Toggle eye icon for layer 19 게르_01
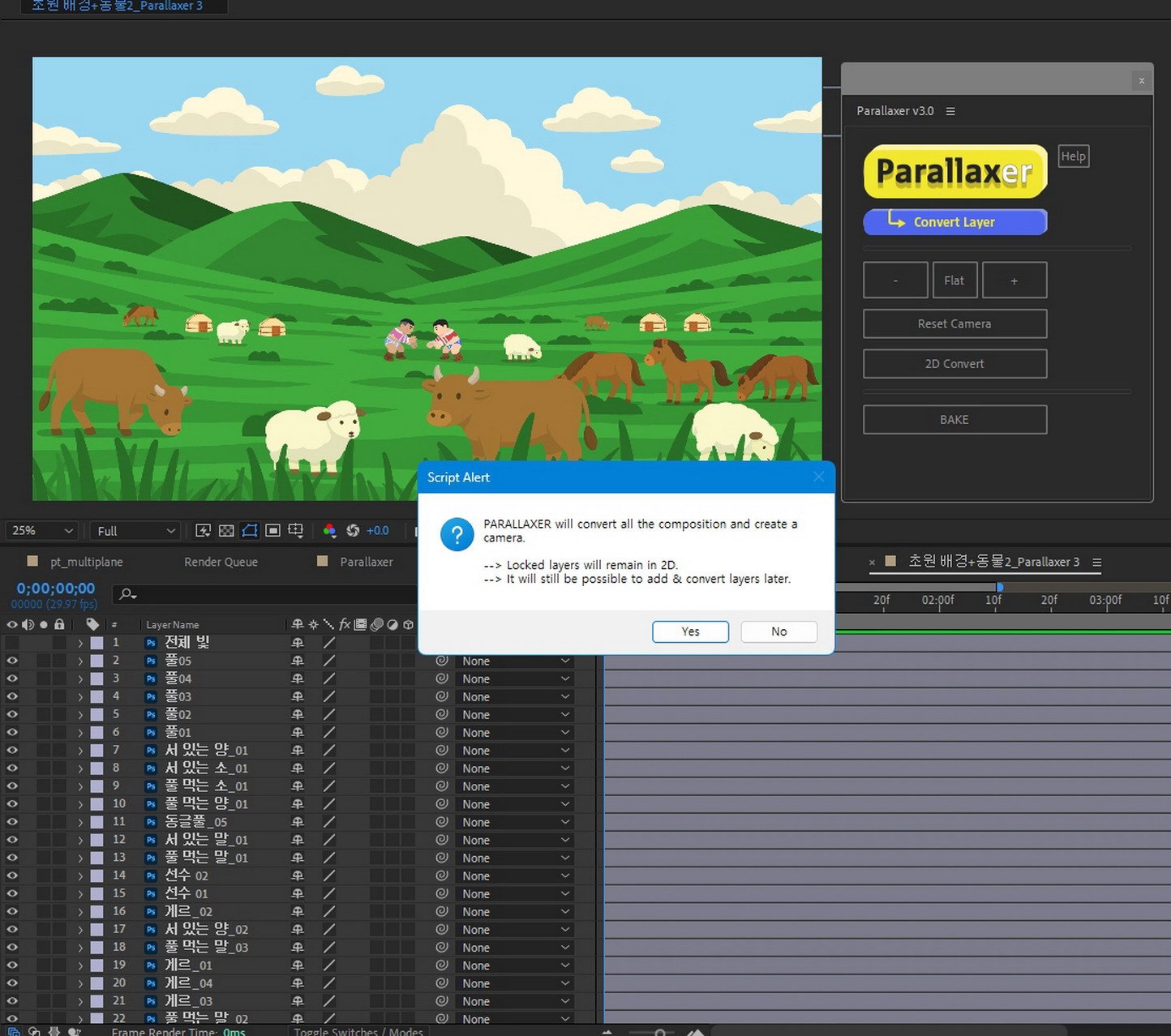Viewport: 1171px width, 1036px height. coord(12,965)
